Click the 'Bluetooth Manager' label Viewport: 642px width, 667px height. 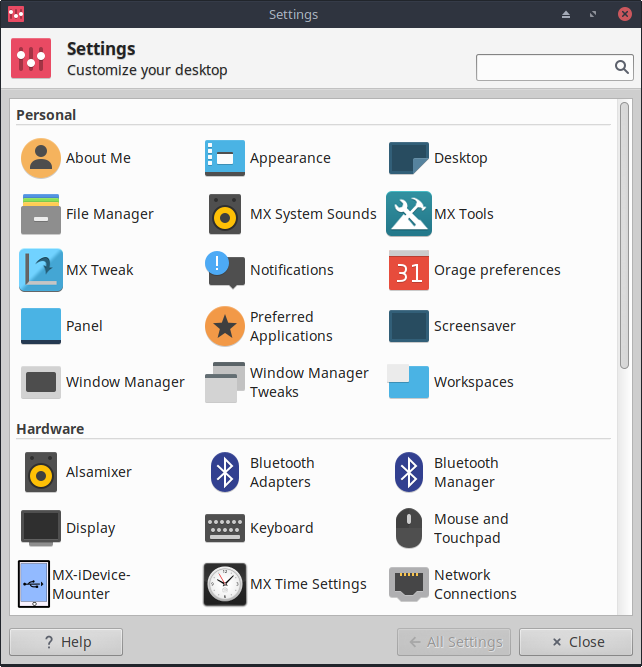(x=466, y=472)
